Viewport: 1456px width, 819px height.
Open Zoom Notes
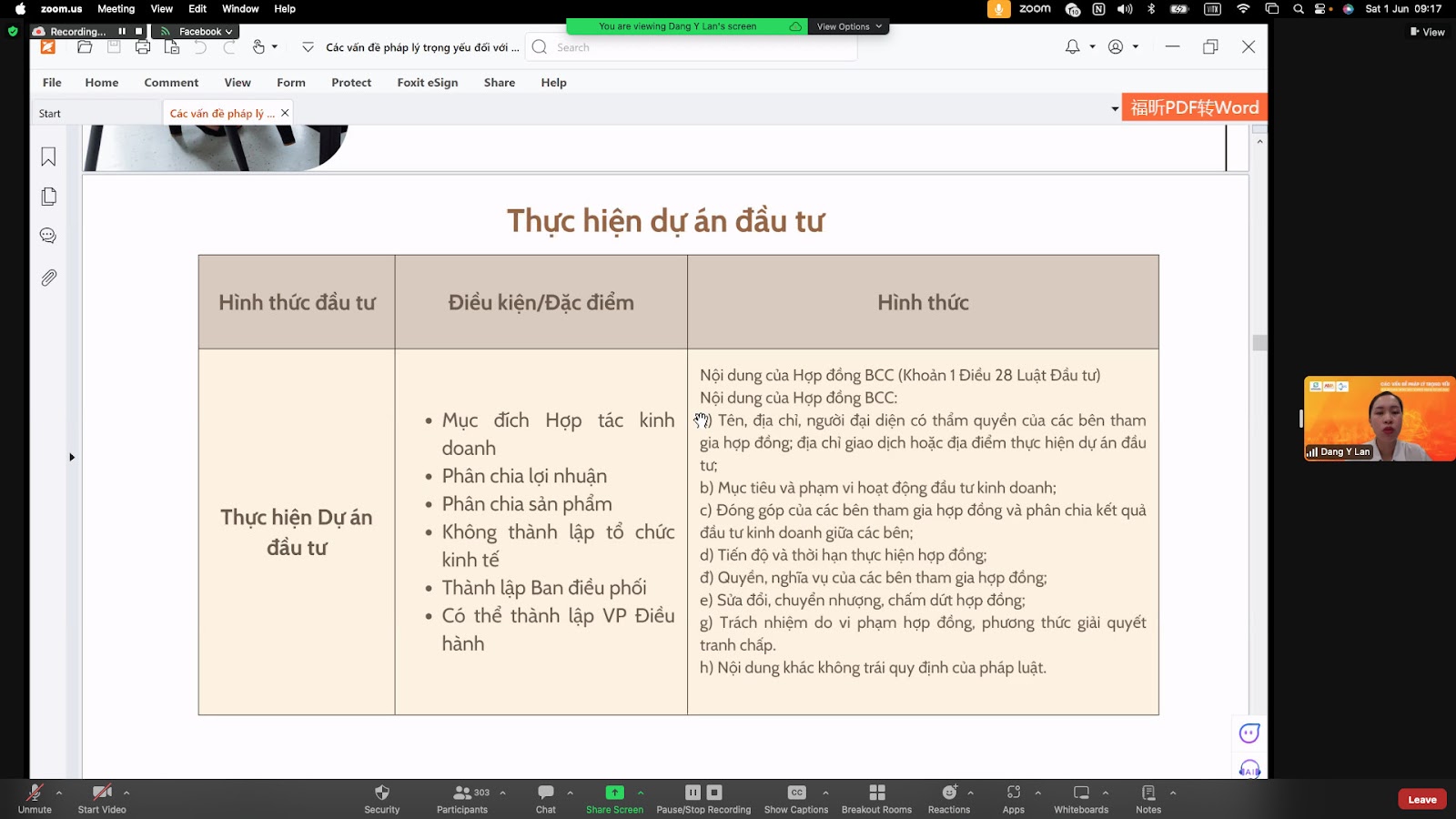[x=1148, y=798]
